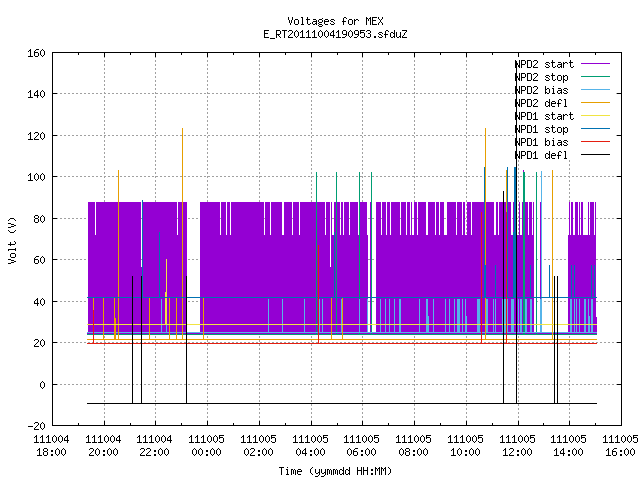
Task: Click the y-axis tick value 40
Action: (39, 302)
